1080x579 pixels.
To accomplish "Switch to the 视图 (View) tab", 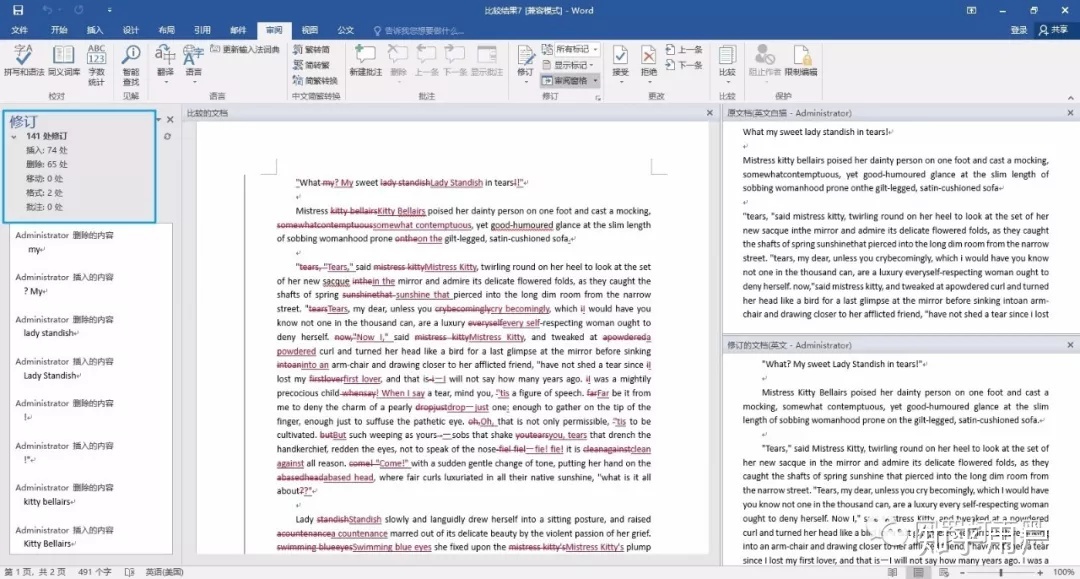I will (x=310, y=30).
